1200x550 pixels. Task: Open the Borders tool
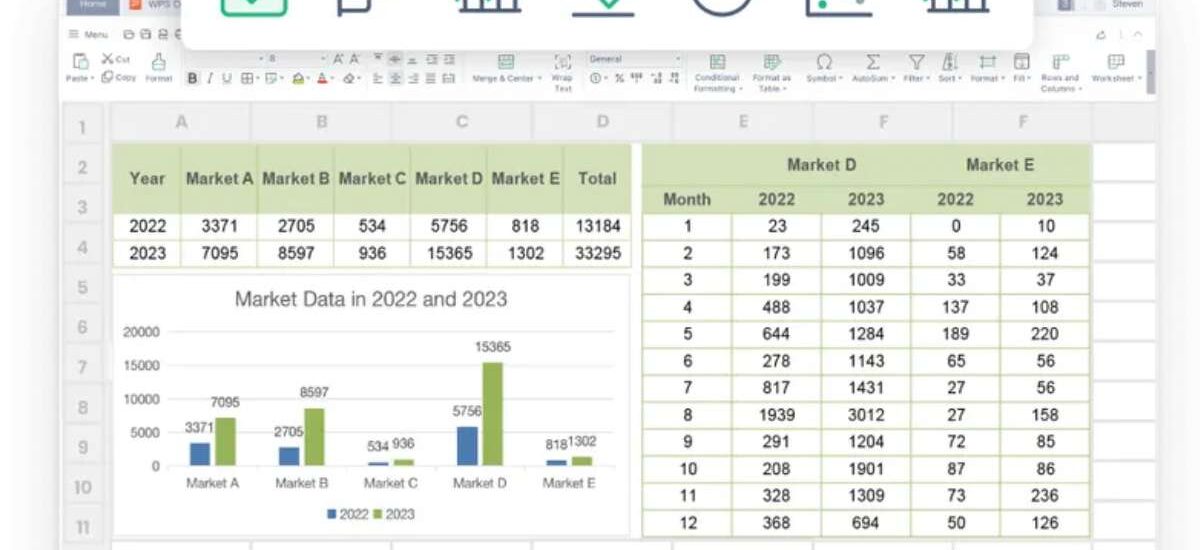click(247, 78)
